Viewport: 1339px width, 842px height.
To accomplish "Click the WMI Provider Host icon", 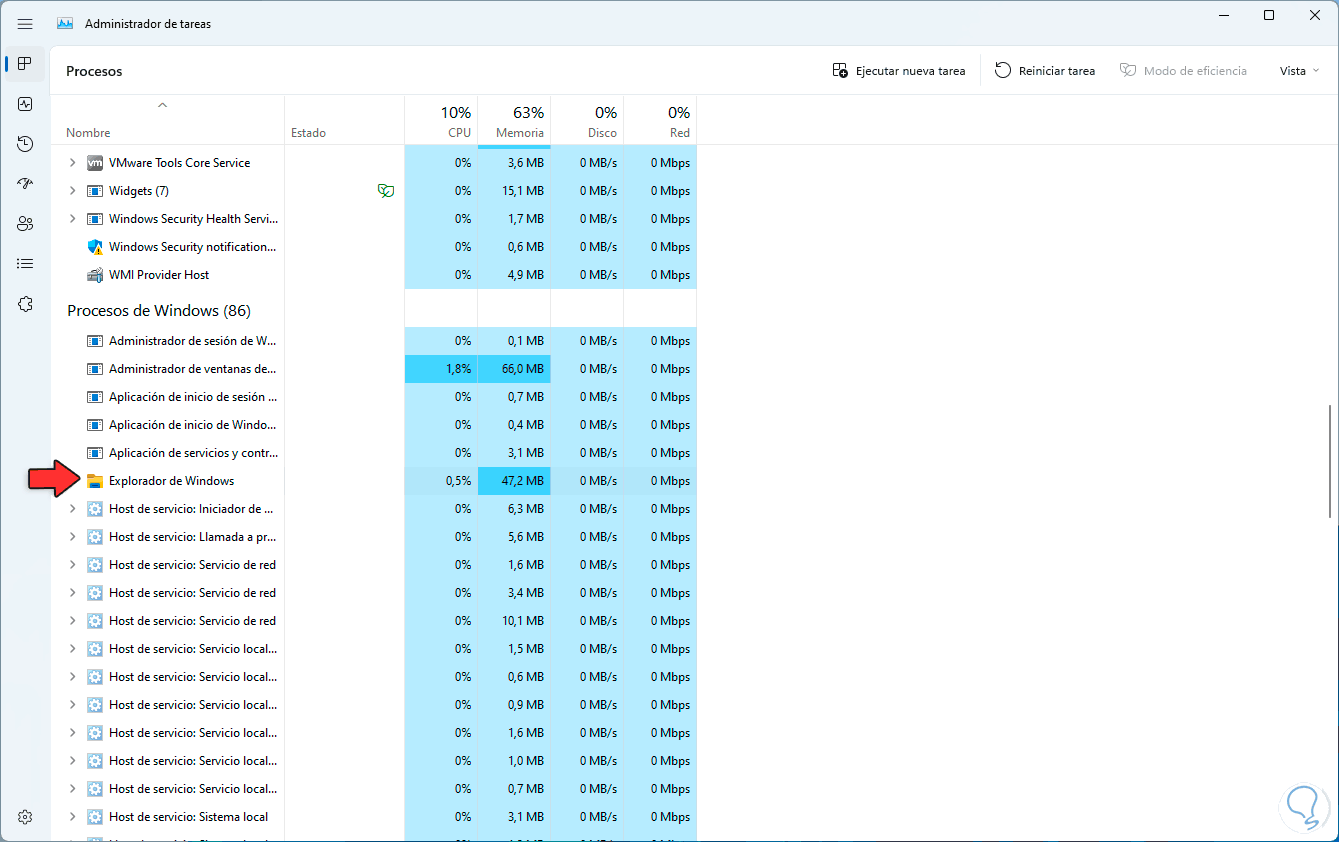I will pos(95,275).
